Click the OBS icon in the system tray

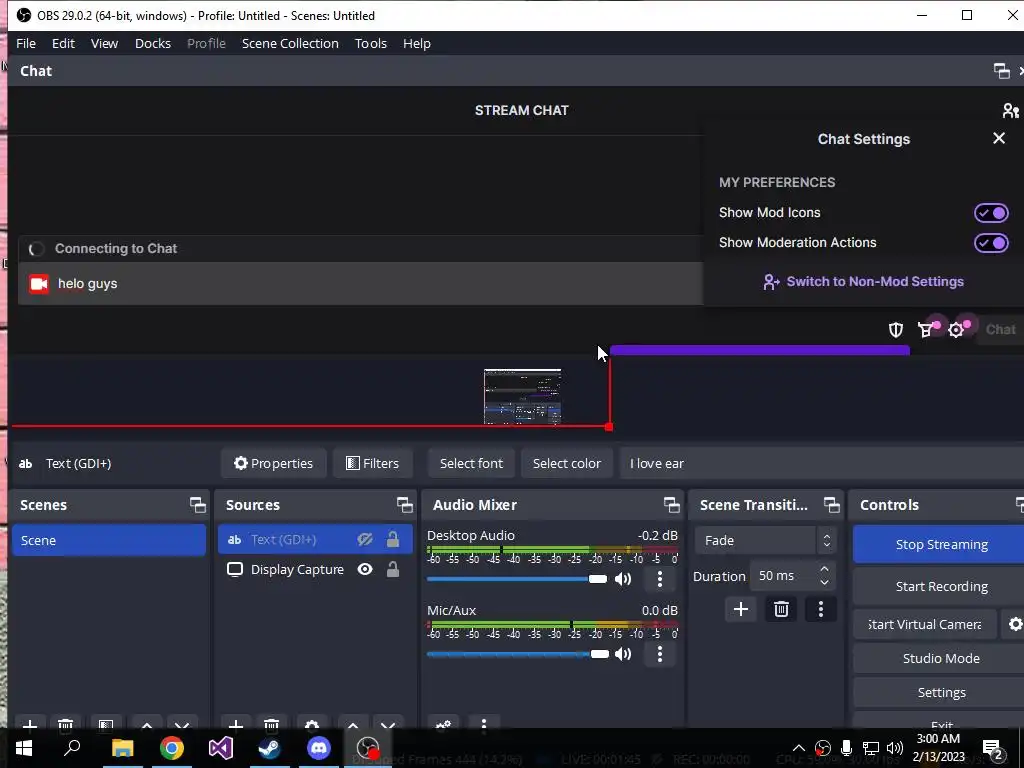click(x=823, y=748)
